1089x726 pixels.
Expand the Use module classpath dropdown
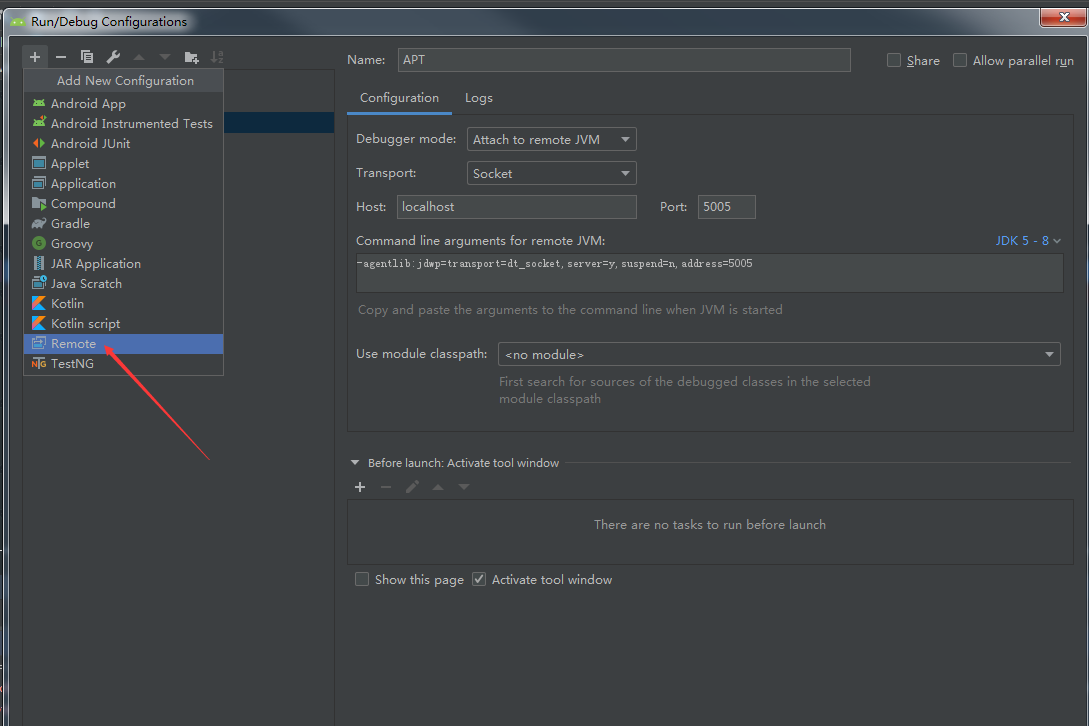tap(779, 354)
